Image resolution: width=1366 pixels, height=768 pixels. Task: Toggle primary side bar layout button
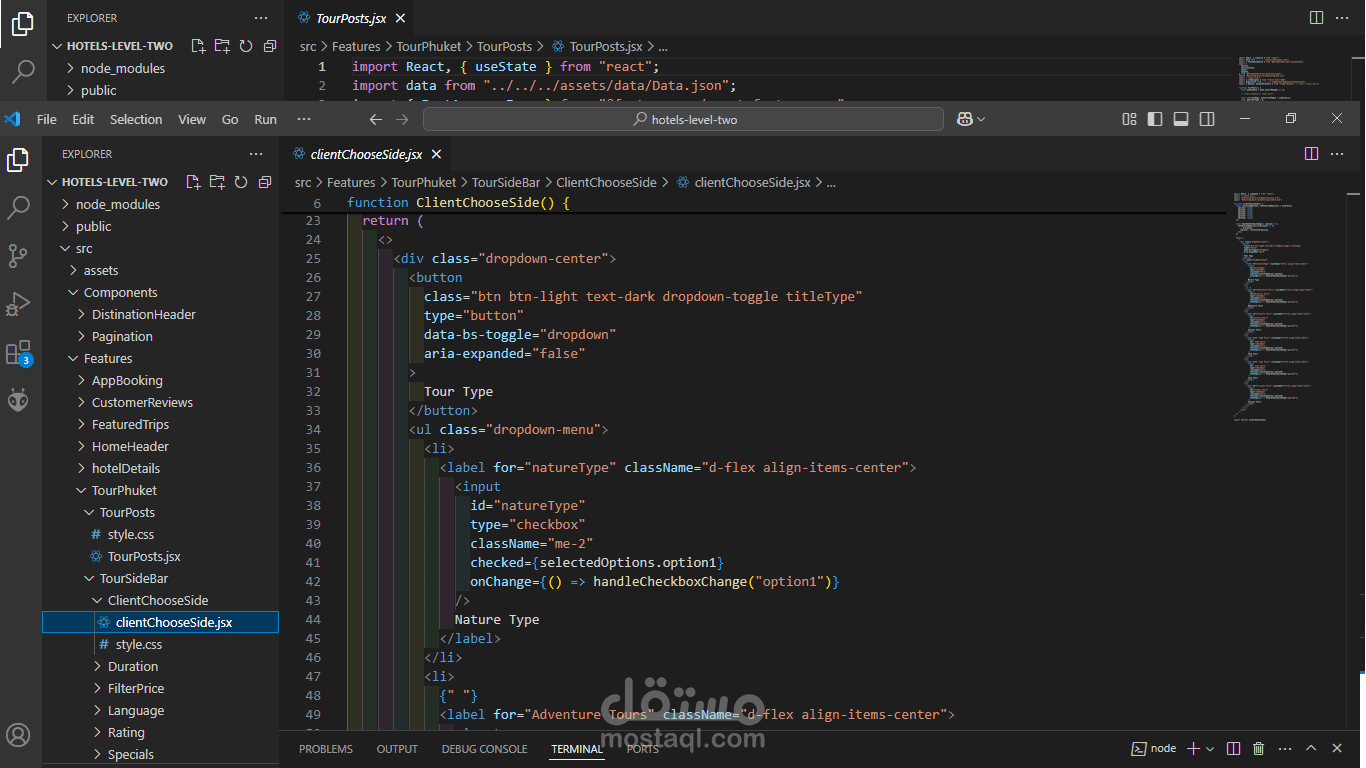[x=1155, y=119]
